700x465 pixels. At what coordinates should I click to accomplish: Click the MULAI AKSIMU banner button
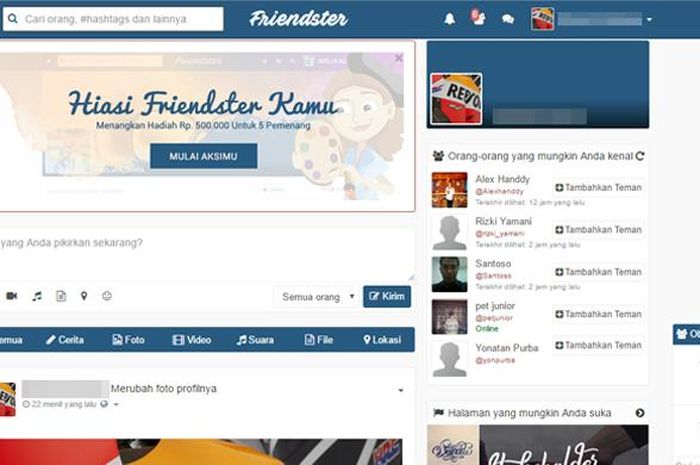coord(204,156)
